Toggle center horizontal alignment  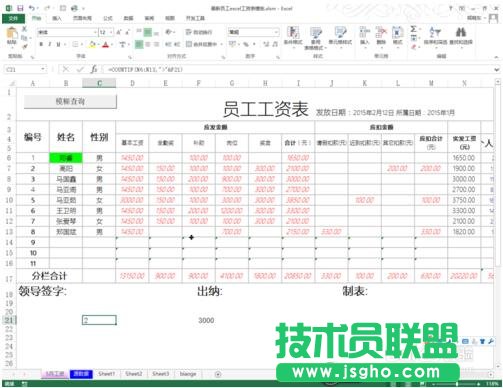tap(148, 44)
